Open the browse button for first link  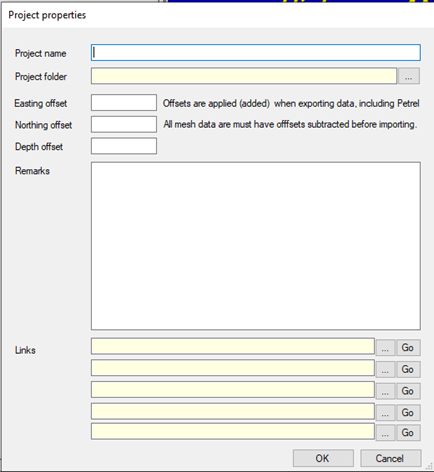coord(385,348)
